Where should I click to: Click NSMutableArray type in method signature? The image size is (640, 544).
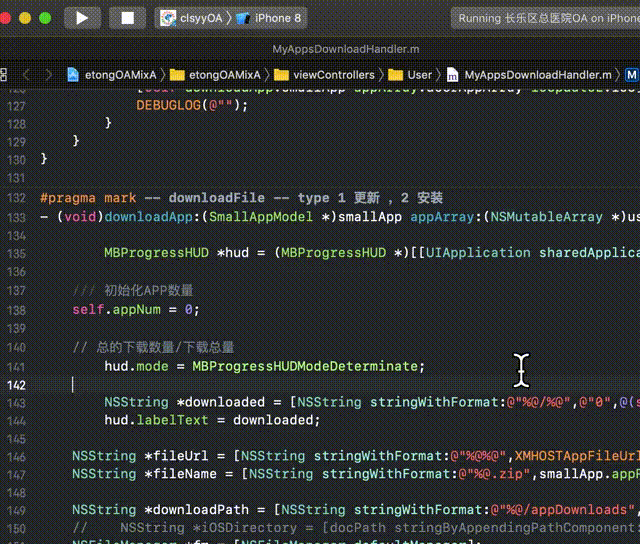click(x=546, y=217)
